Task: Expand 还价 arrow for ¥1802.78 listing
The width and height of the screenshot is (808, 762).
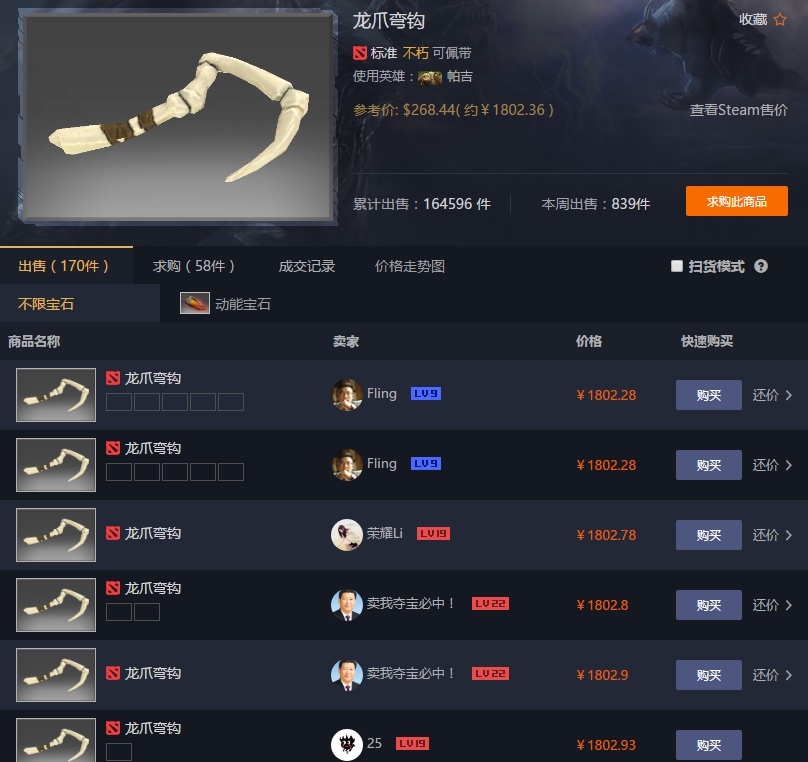Action: (x=789, y=535)
